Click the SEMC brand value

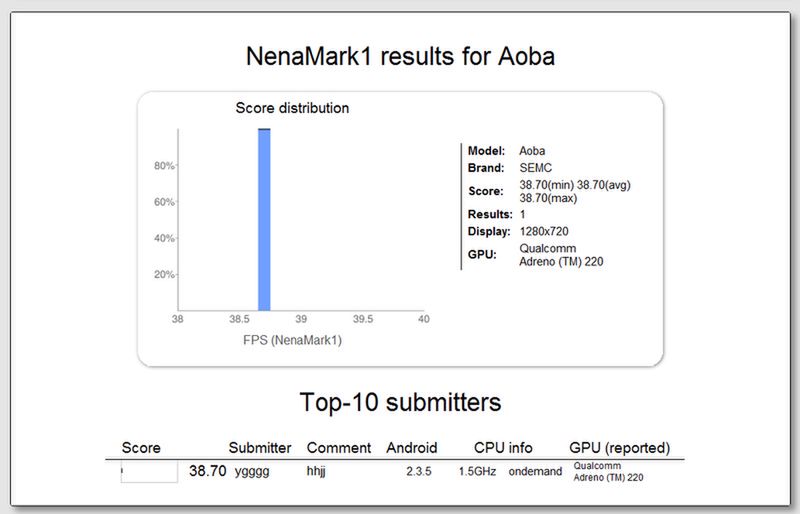point(536,168)
